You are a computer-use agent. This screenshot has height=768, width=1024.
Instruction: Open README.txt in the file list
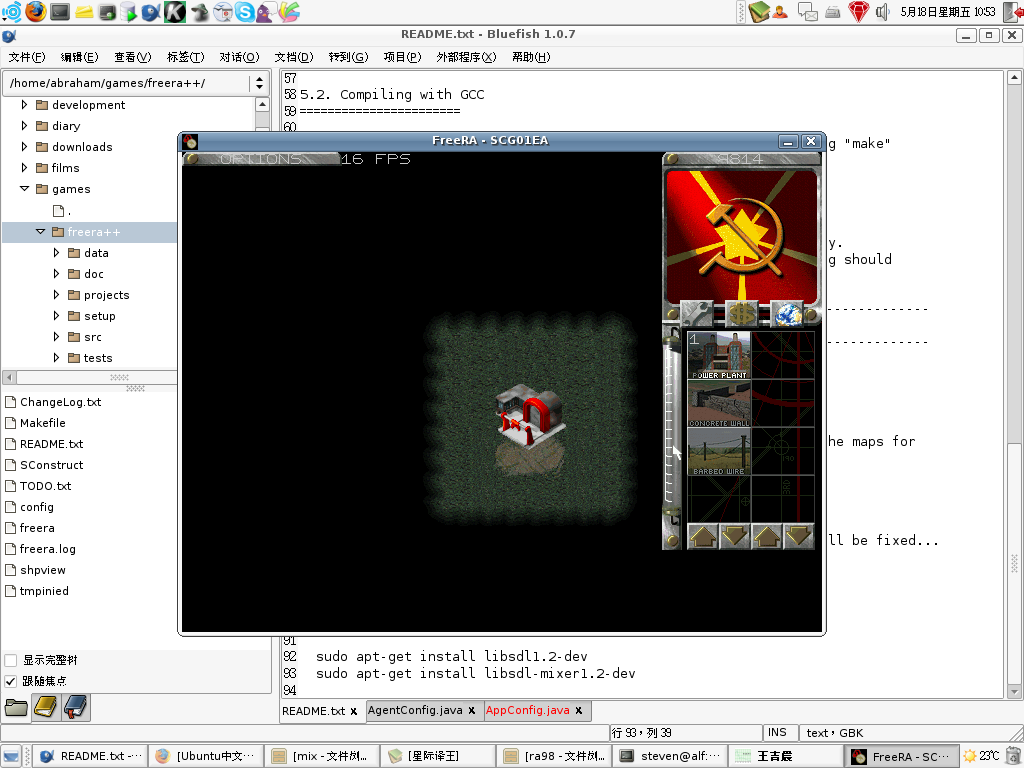(x=52, y=444)
